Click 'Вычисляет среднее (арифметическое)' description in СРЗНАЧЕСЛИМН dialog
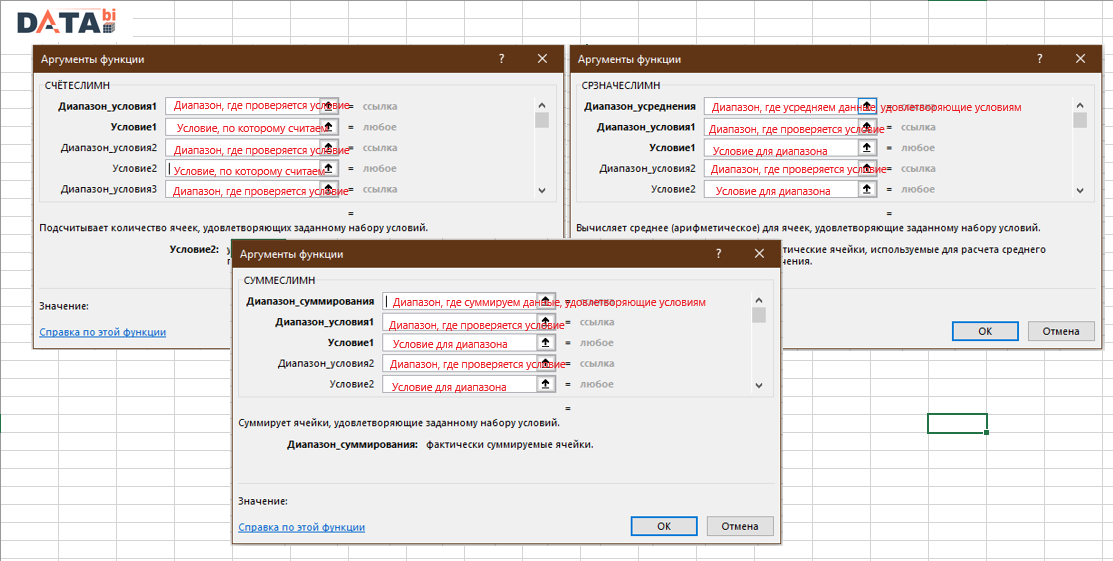This screenshot has width=1113, height=561. pos(808,228)
